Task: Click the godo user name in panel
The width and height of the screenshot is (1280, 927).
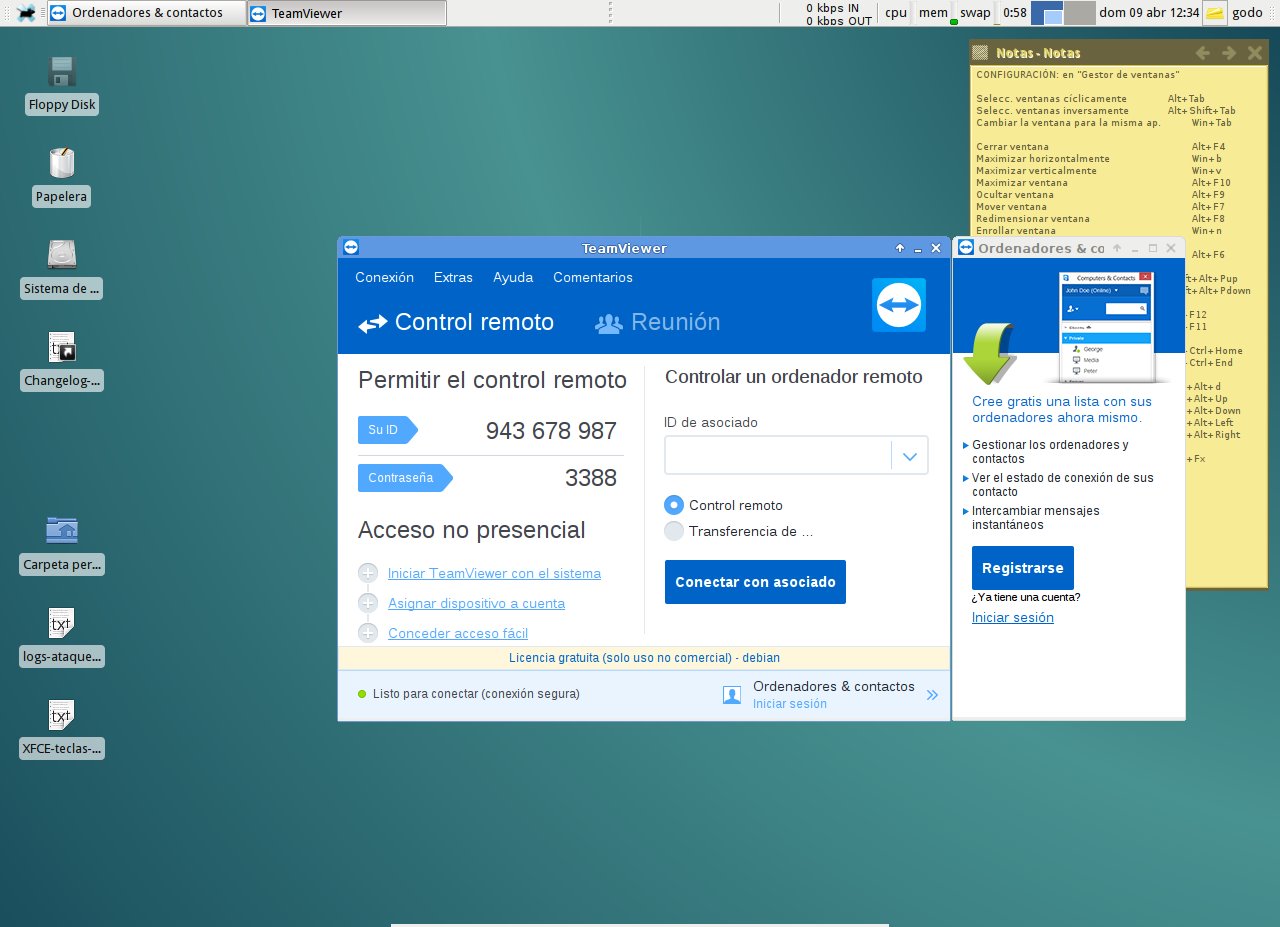Action: click(x=1247, y=13)
